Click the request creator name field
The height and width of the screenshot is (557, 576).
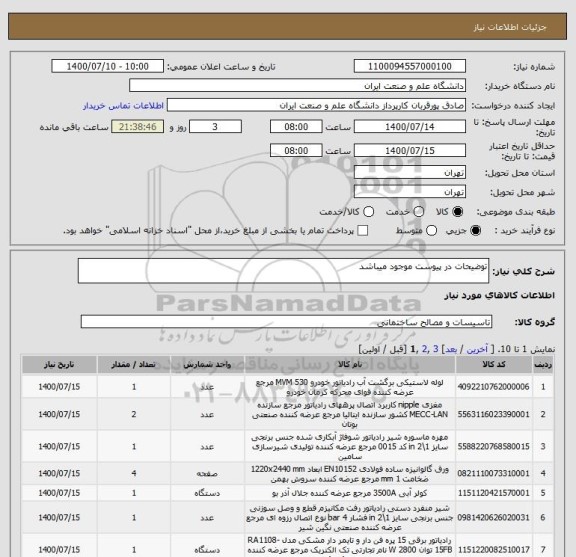[x=316, y=105]
